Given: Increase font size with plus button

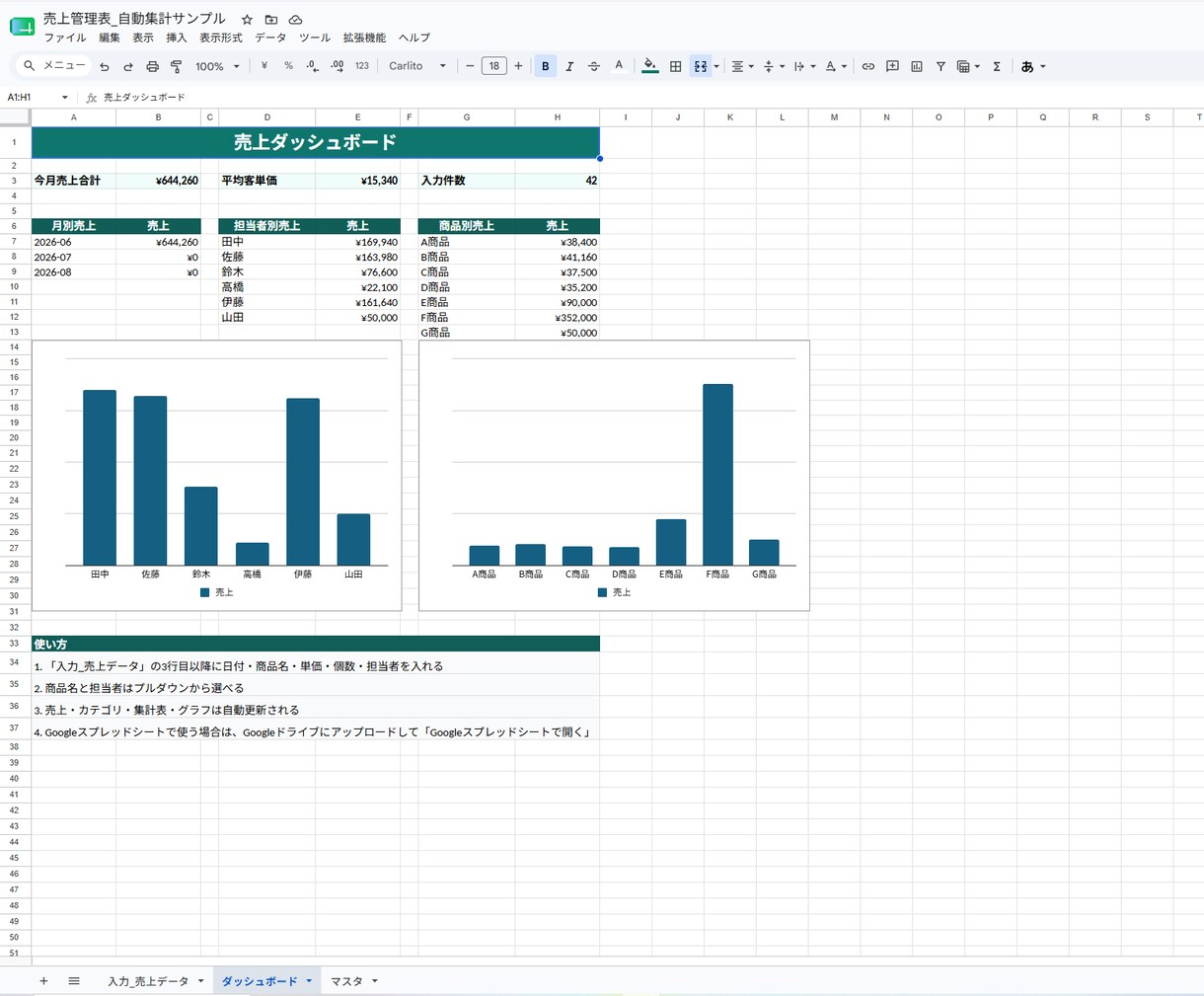Looking at the screenshot, I should tap(518, 66).
